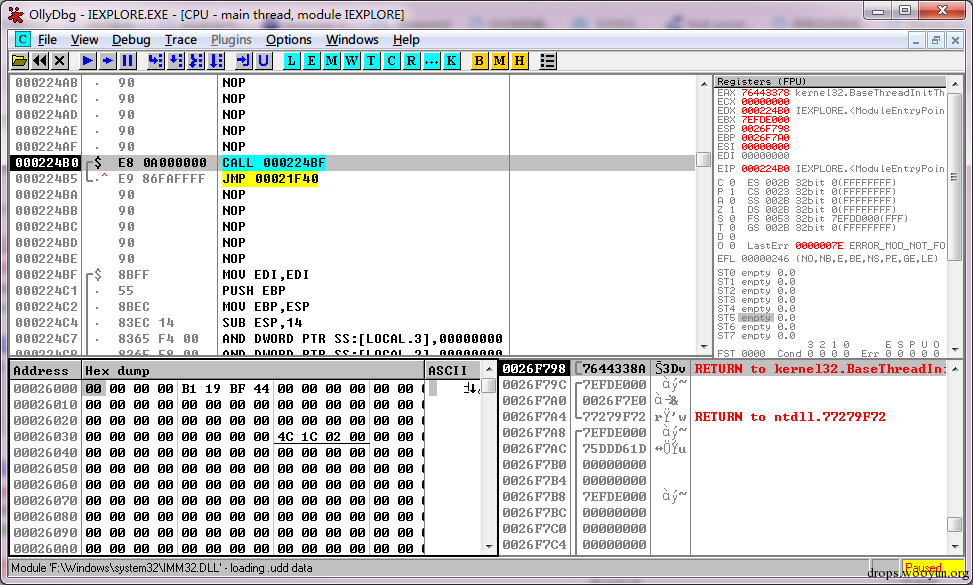Select the MOV EBP,ESP instruction
The image size is (973, 585).
(266, 307)
